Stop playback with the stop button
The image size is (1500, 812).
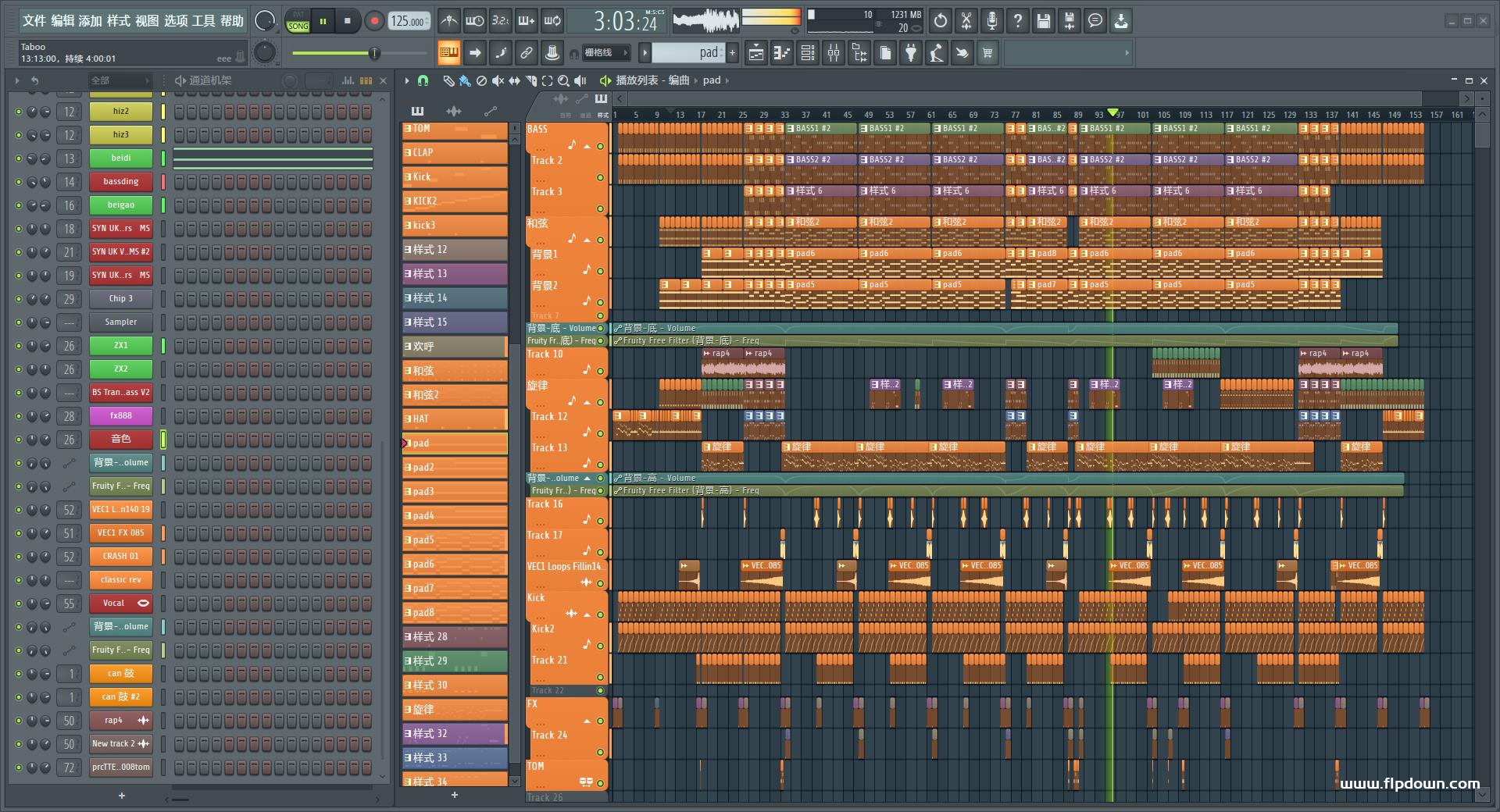[x=348, y=21]
